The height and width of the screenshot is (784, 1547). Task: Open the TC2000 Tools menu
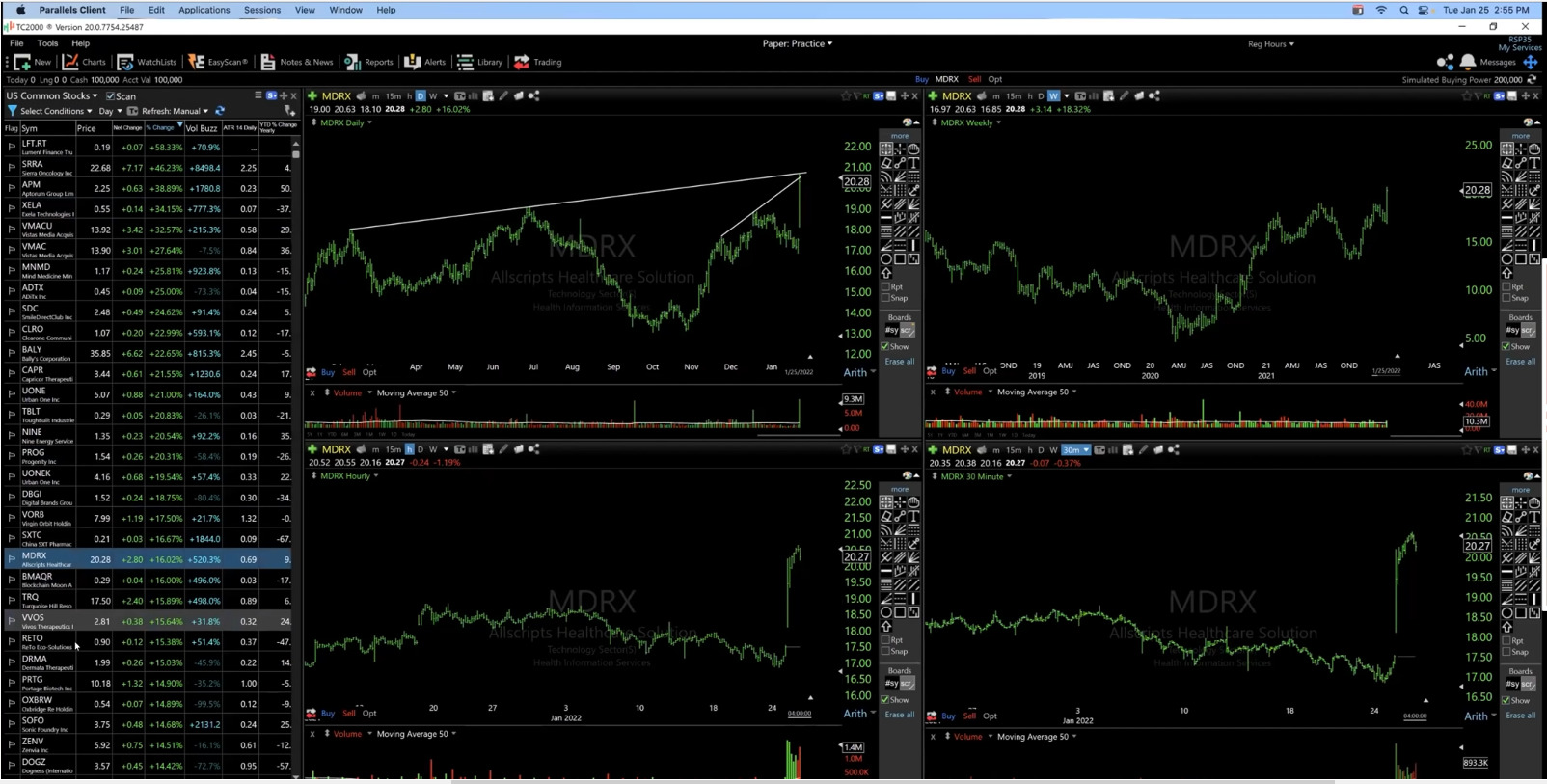pyautogui.click(x=47, y=43)
